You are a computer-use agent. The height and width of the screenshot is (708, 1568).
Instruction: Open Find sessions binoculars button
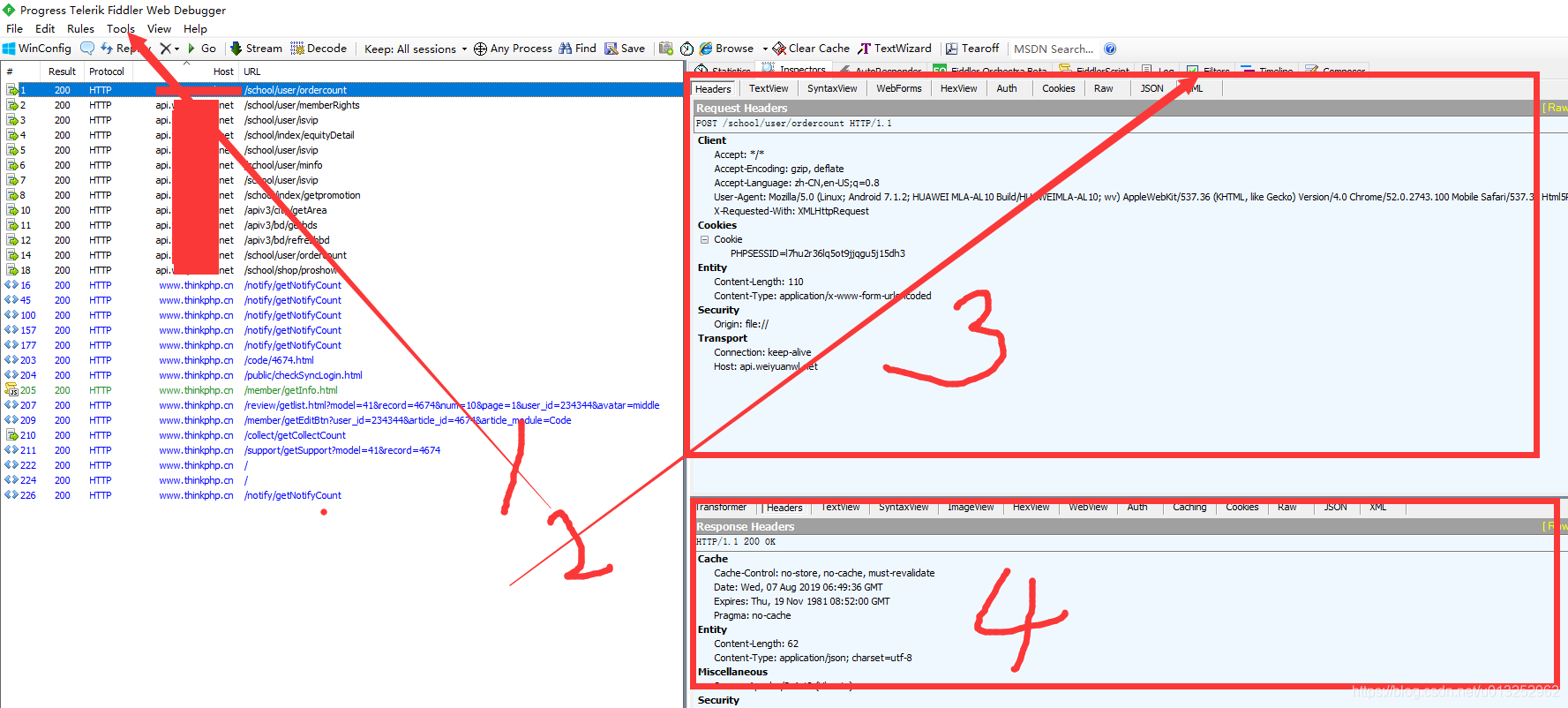(577, 49)
